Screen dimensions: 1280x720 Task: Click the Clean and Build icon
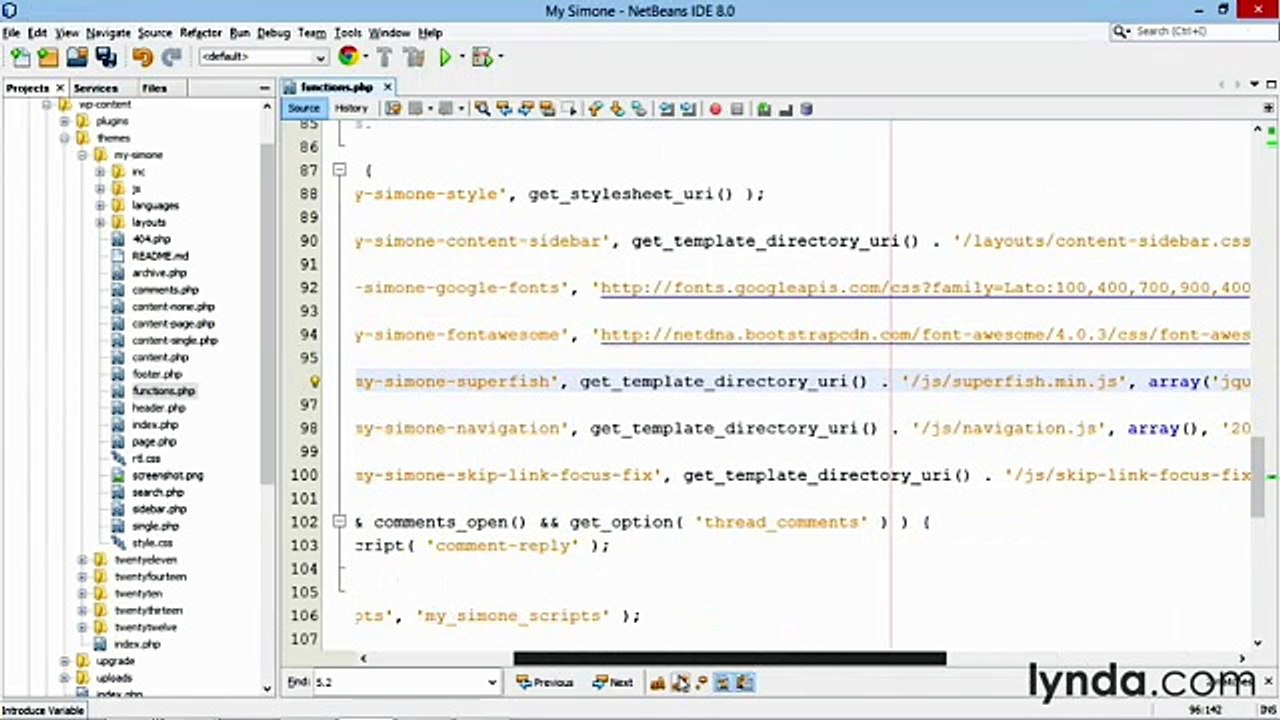pos(412,57)
